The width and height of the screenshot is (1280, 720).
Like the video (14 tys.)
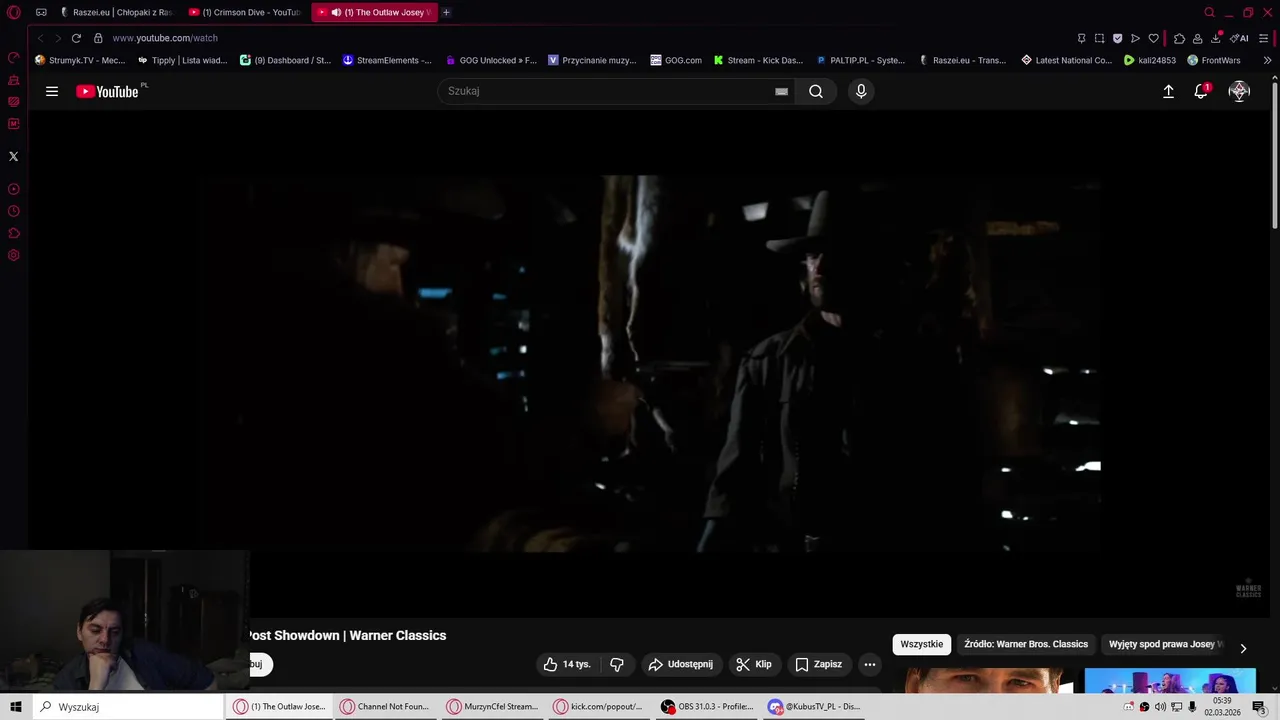567,664
